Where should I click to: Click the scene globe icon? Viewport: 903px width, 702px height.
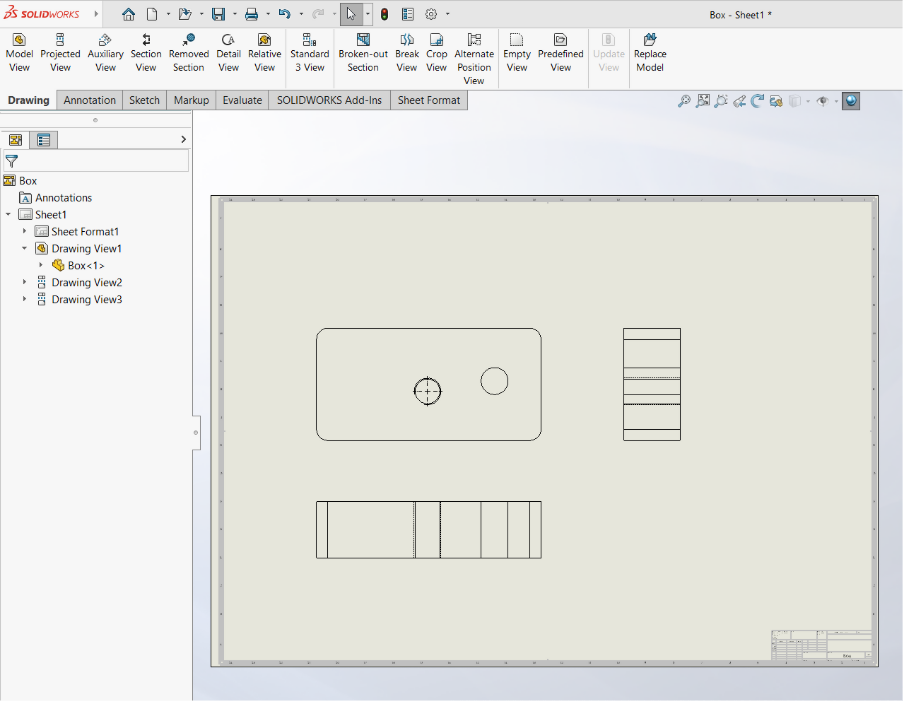[x=851, y=101]
